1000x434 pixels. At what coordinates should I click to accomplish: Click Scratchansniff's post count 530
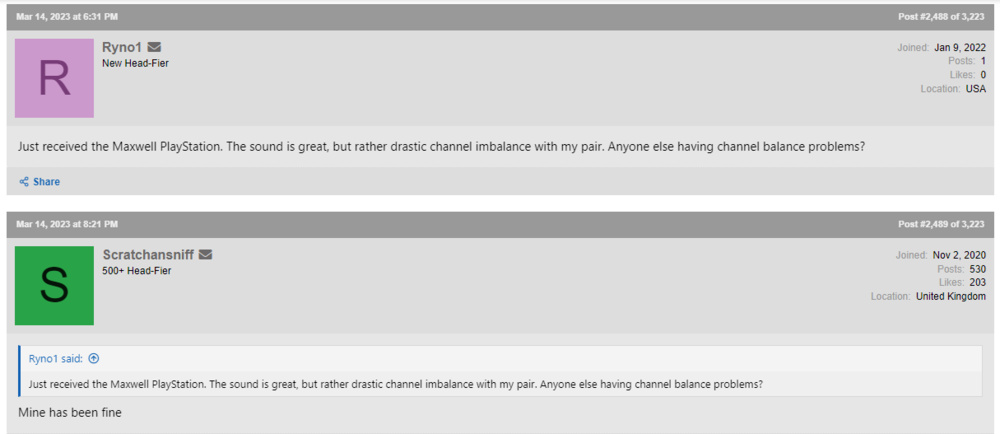coord(977,269)
